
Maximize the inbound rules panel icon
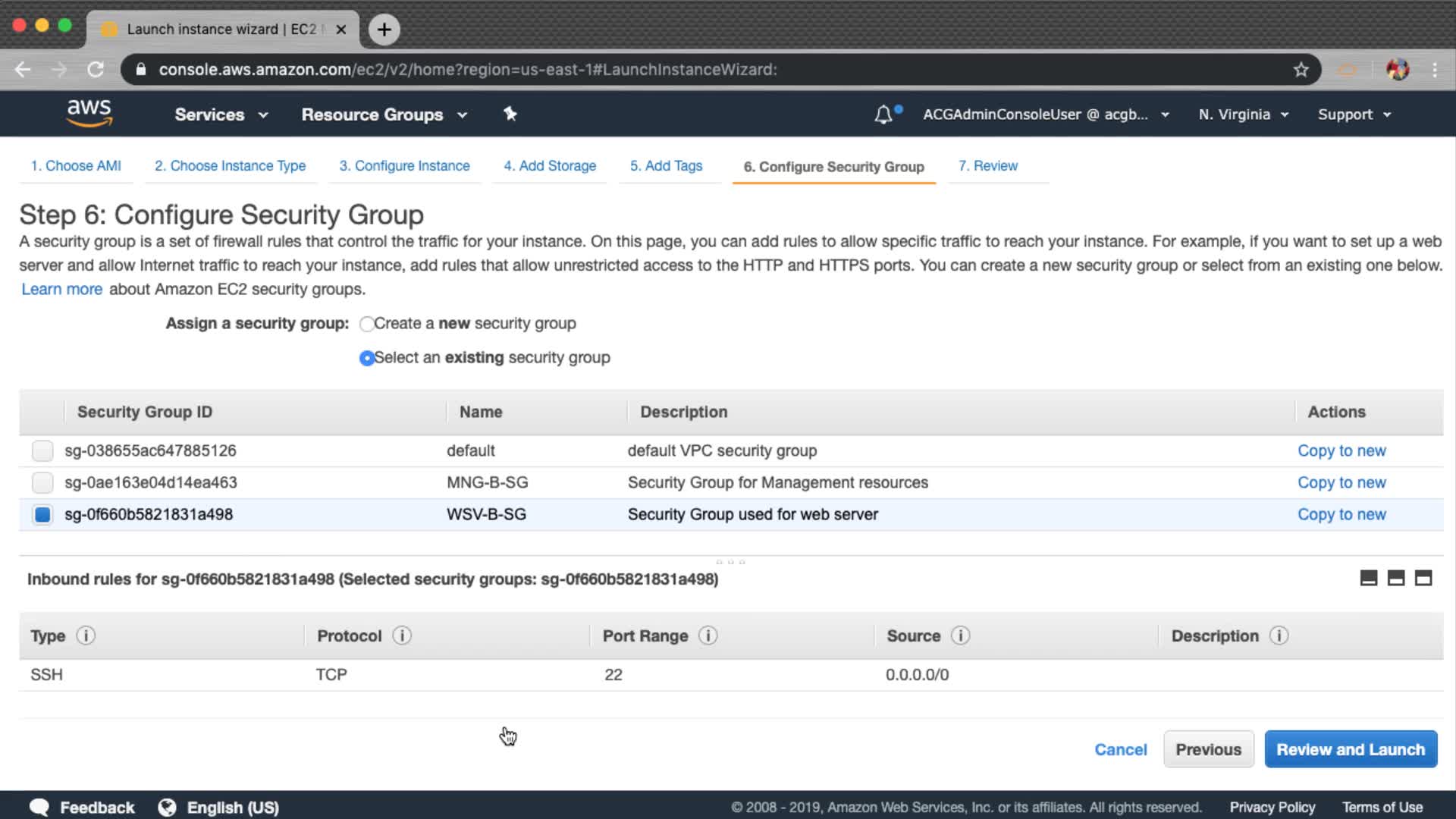pos(1423,578)
